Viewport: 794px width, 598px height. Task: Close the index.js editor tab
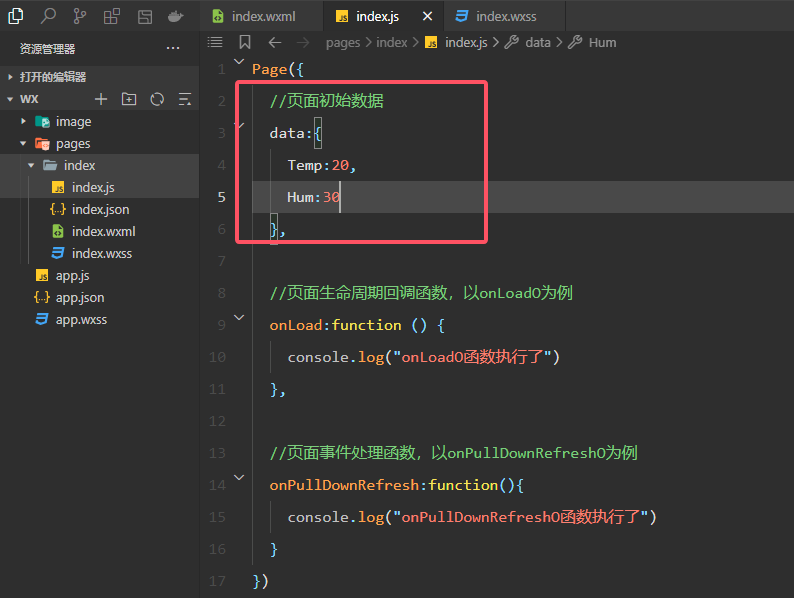428,16
